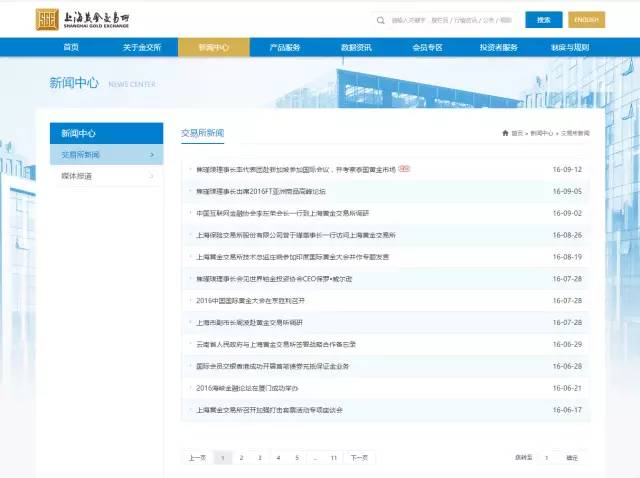This screenshot has width=640, height=478.
Task: Open the 上海市副市长 visit article
Action: click(x=249, y=322)
